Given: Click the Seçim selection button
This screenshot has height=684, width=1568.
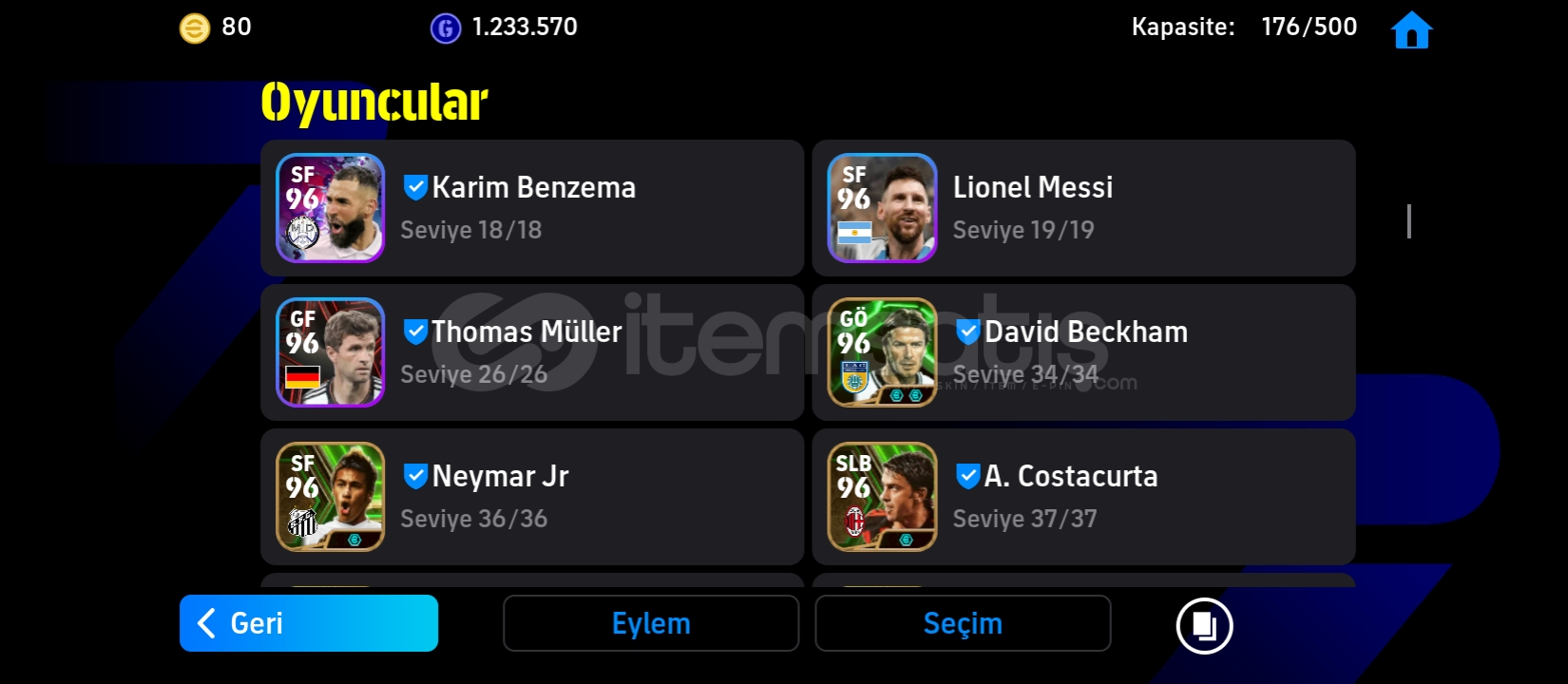Looking at the screenshot, I should point(963,623).
